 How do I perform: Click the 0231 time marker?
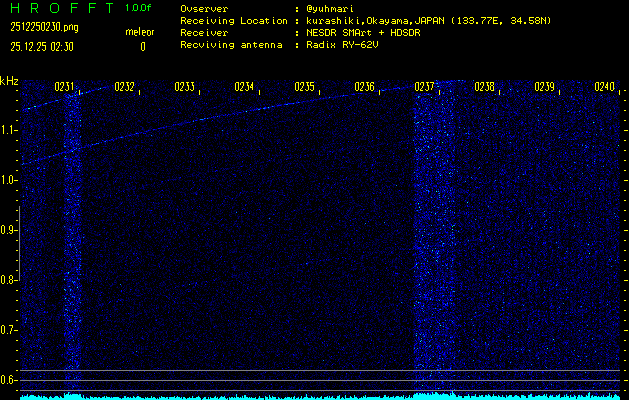click(65, 87)
